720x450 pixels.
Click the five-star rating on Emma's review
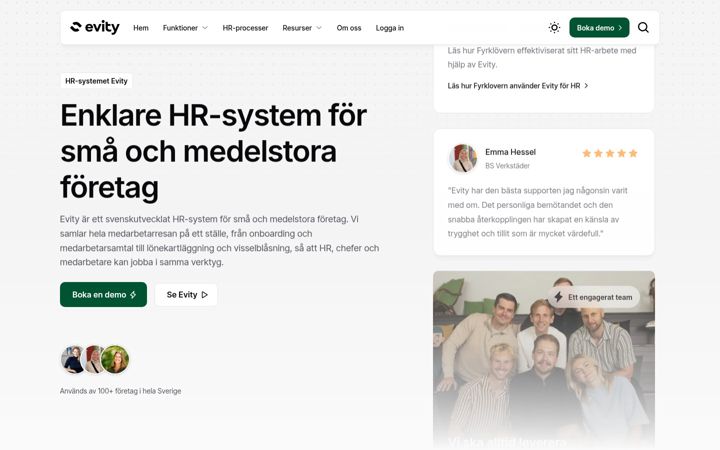[x=610, y=153]
